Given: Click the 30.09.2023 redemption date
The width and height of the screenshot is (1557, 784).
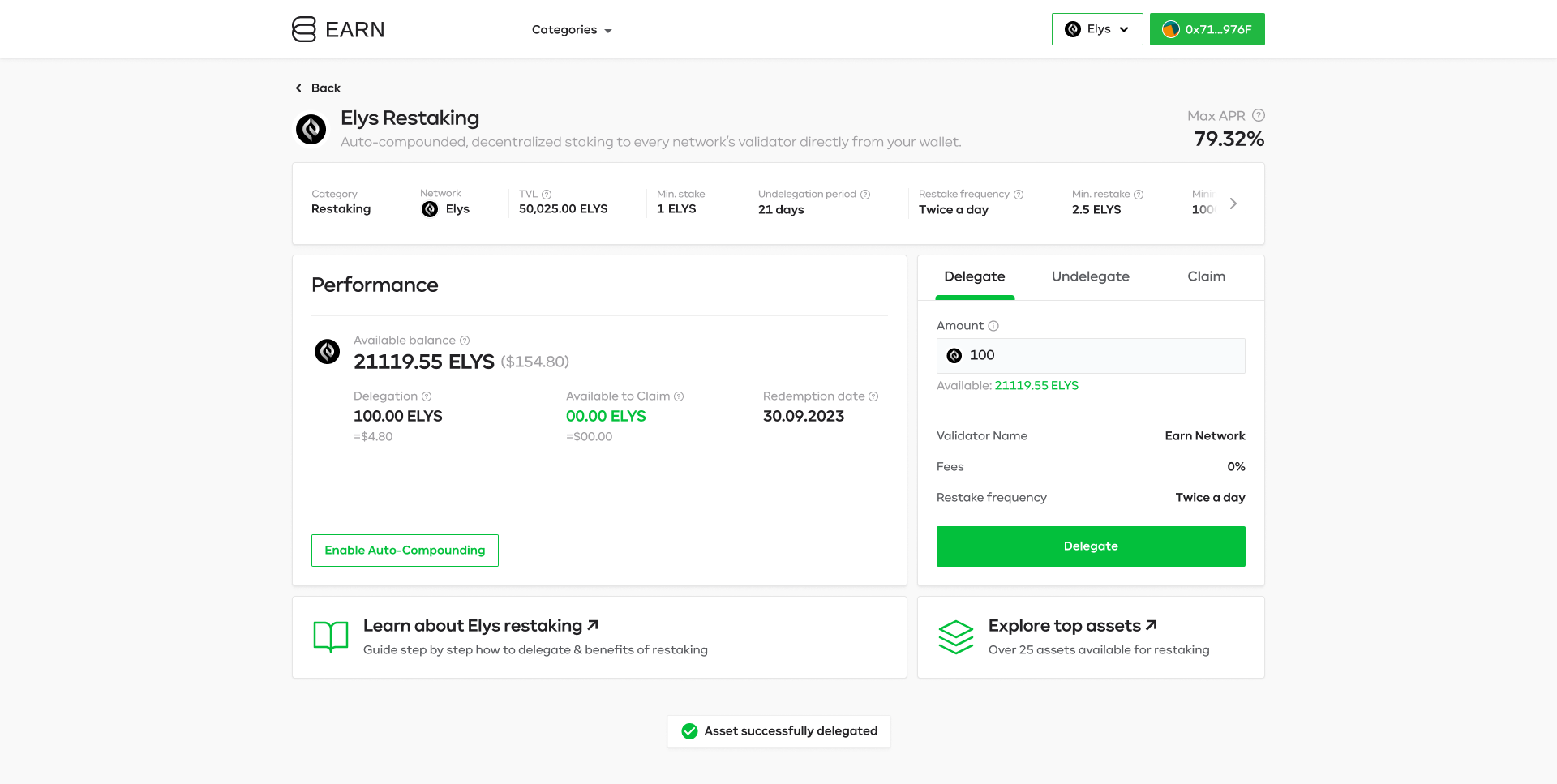Looking at the screenshot, I should tap(804, 417).
